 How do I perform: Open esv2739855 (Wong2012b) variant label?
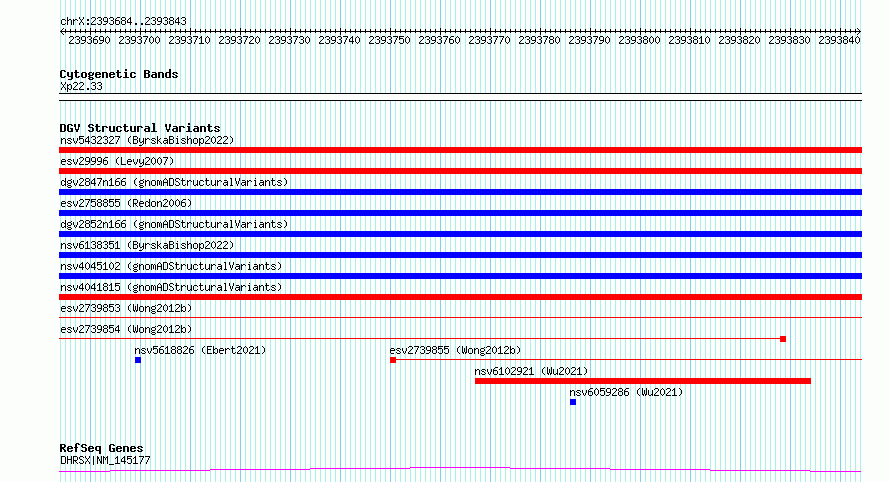455,350
